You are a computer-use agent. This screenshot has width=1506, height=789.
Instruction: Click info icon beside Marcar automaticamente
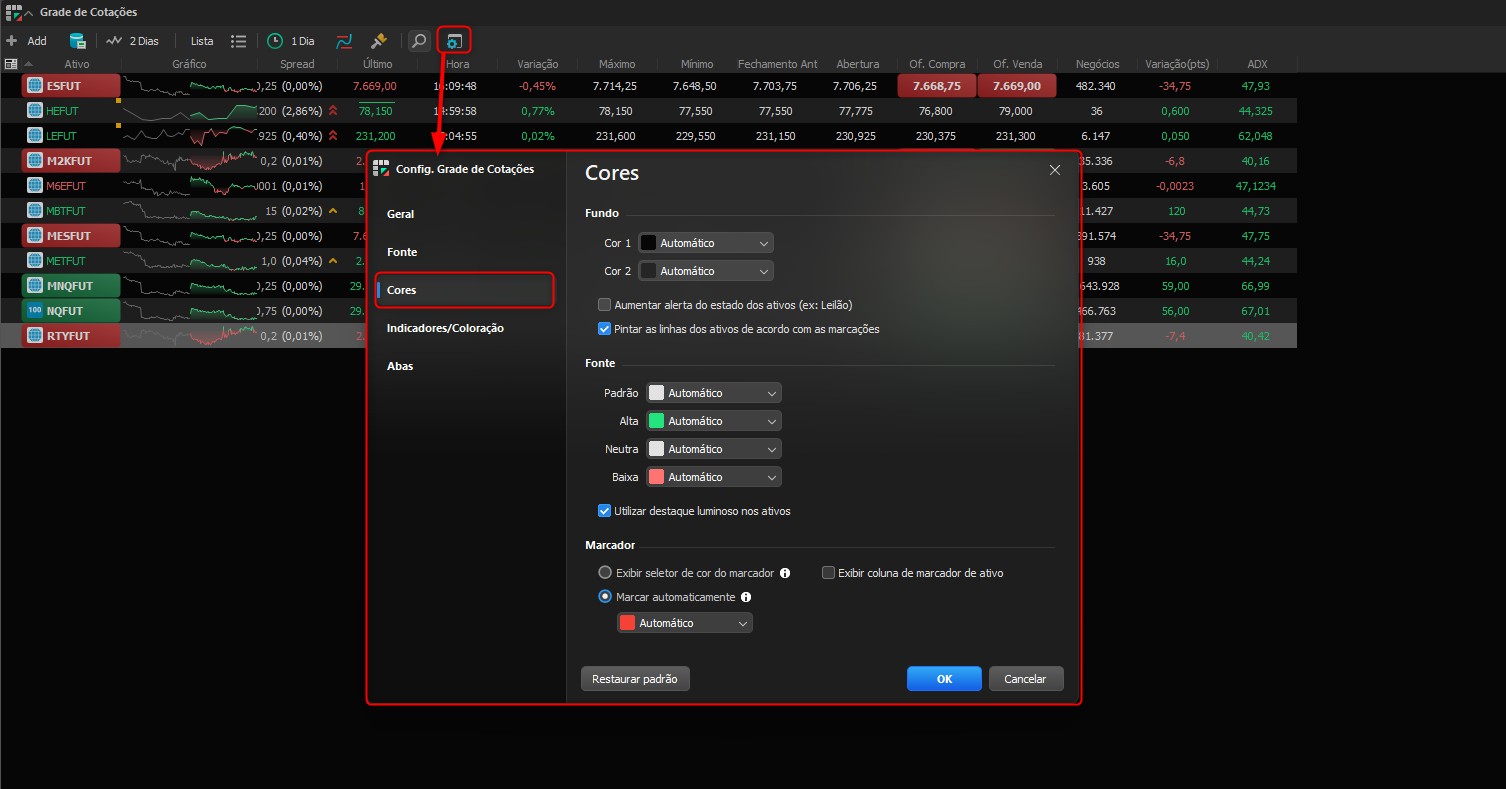[x=746, y=597]
